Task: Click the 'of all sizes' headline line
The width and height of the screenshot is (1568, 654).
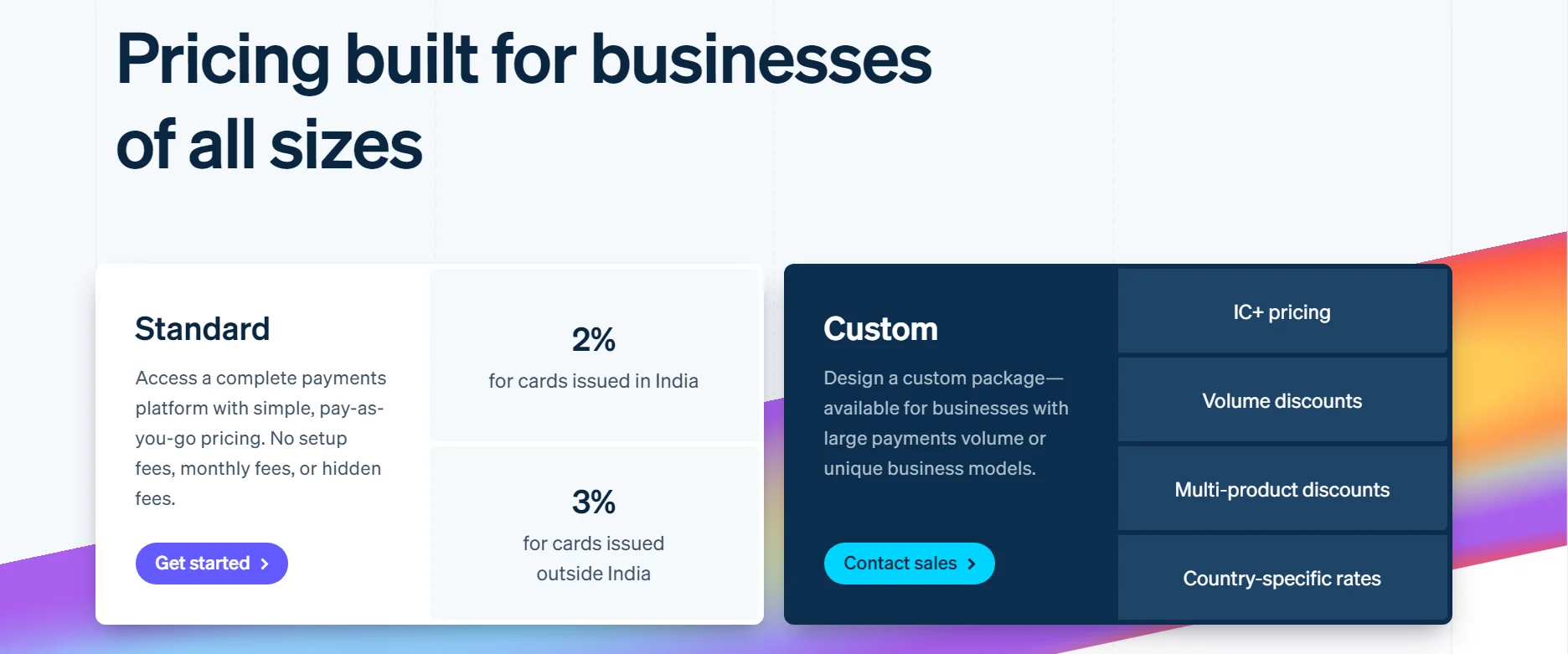Action: (x=270, y=145)
